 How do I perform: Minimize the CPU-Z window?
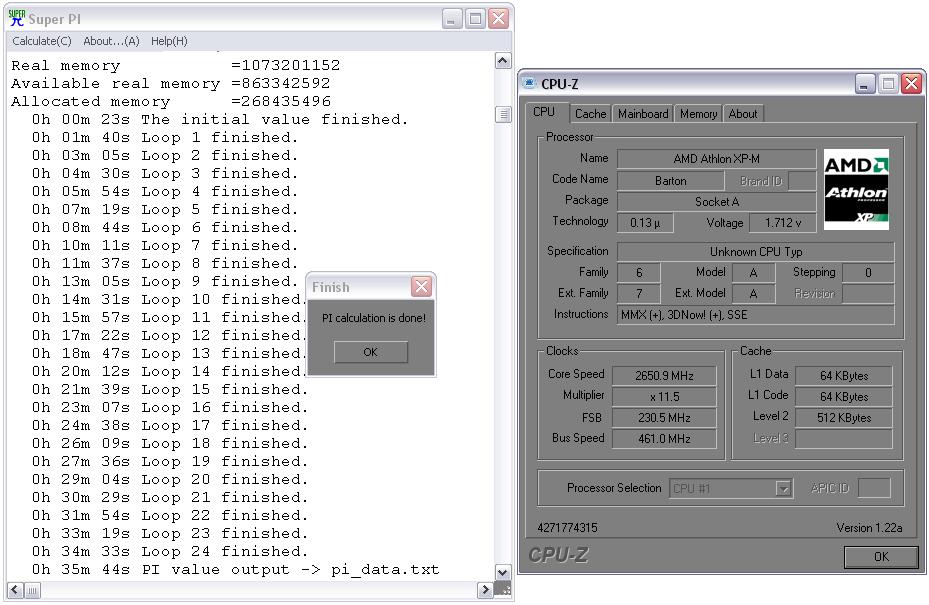coord(865,84)
